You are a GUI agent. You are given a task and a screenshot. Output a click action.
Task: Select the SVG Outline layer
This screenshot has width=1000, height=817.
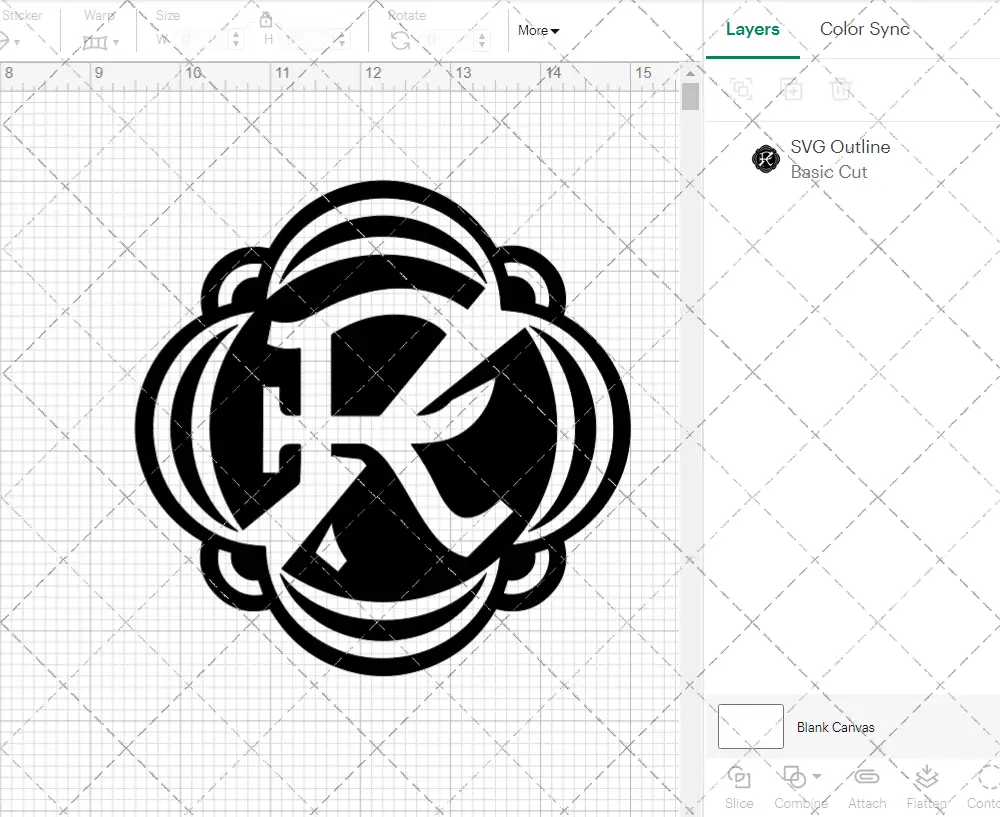[x=840, y=158]
